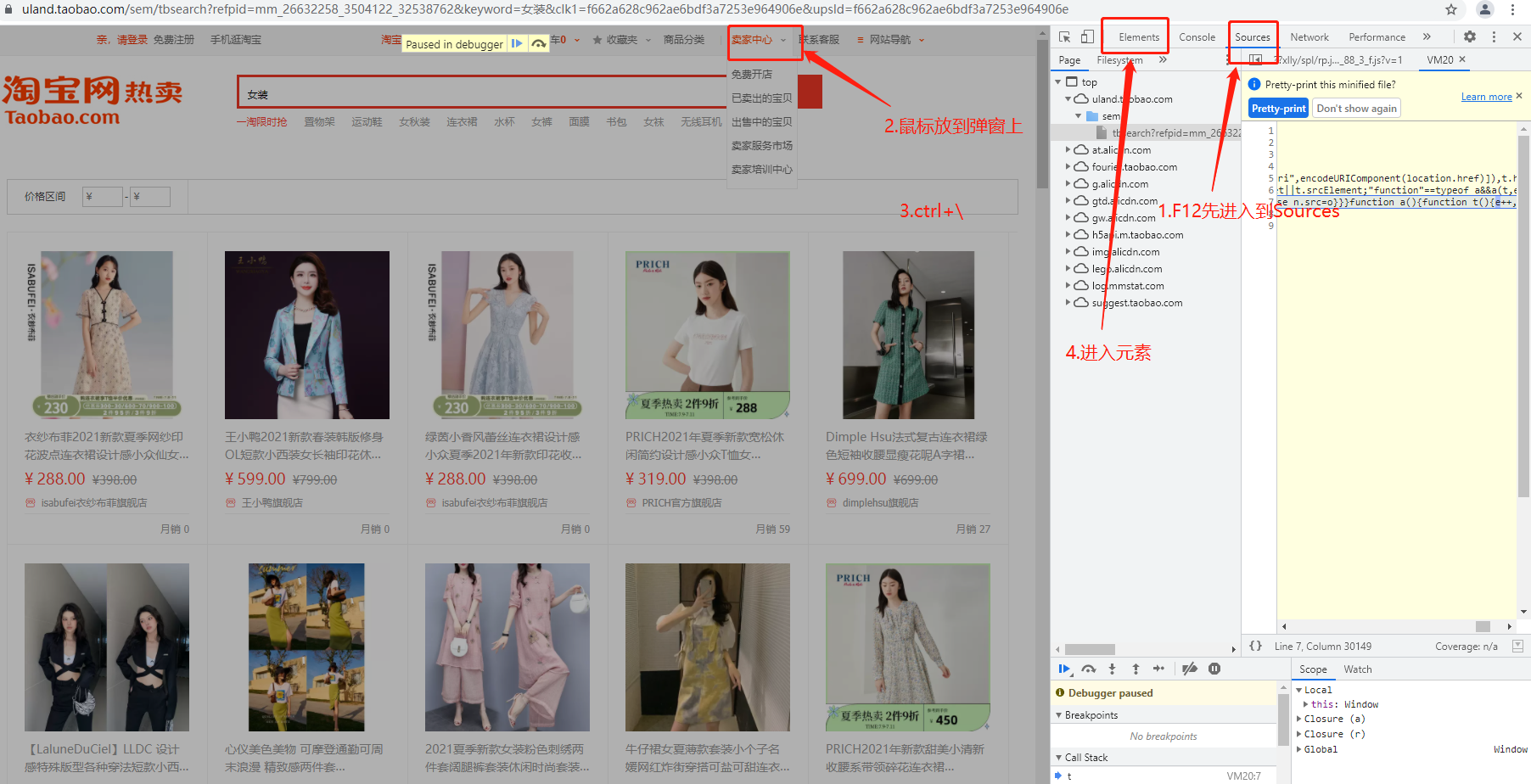Click the Pretty-print button
Image resolution: width=1531 pixels, height=784 pixels.
(x=1278, y=109)
